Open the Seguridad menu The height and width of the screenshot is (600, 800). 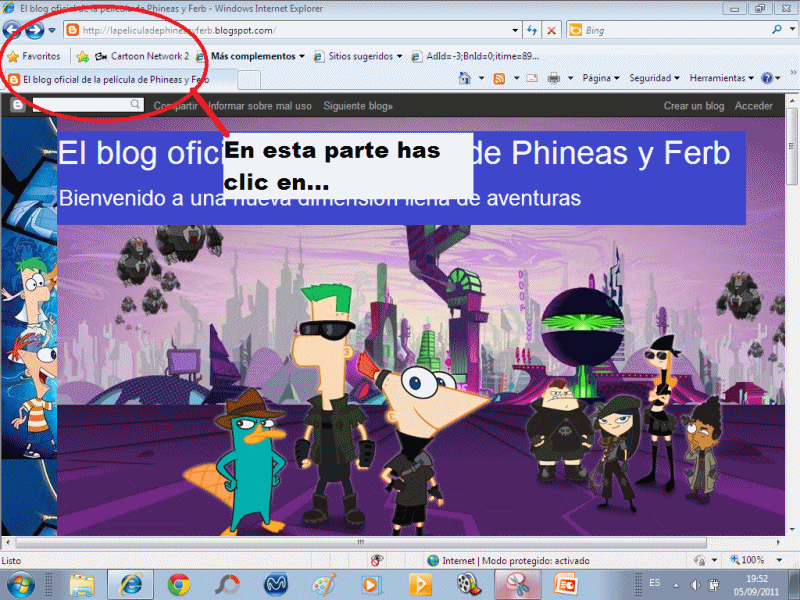(x=654, y=78)
